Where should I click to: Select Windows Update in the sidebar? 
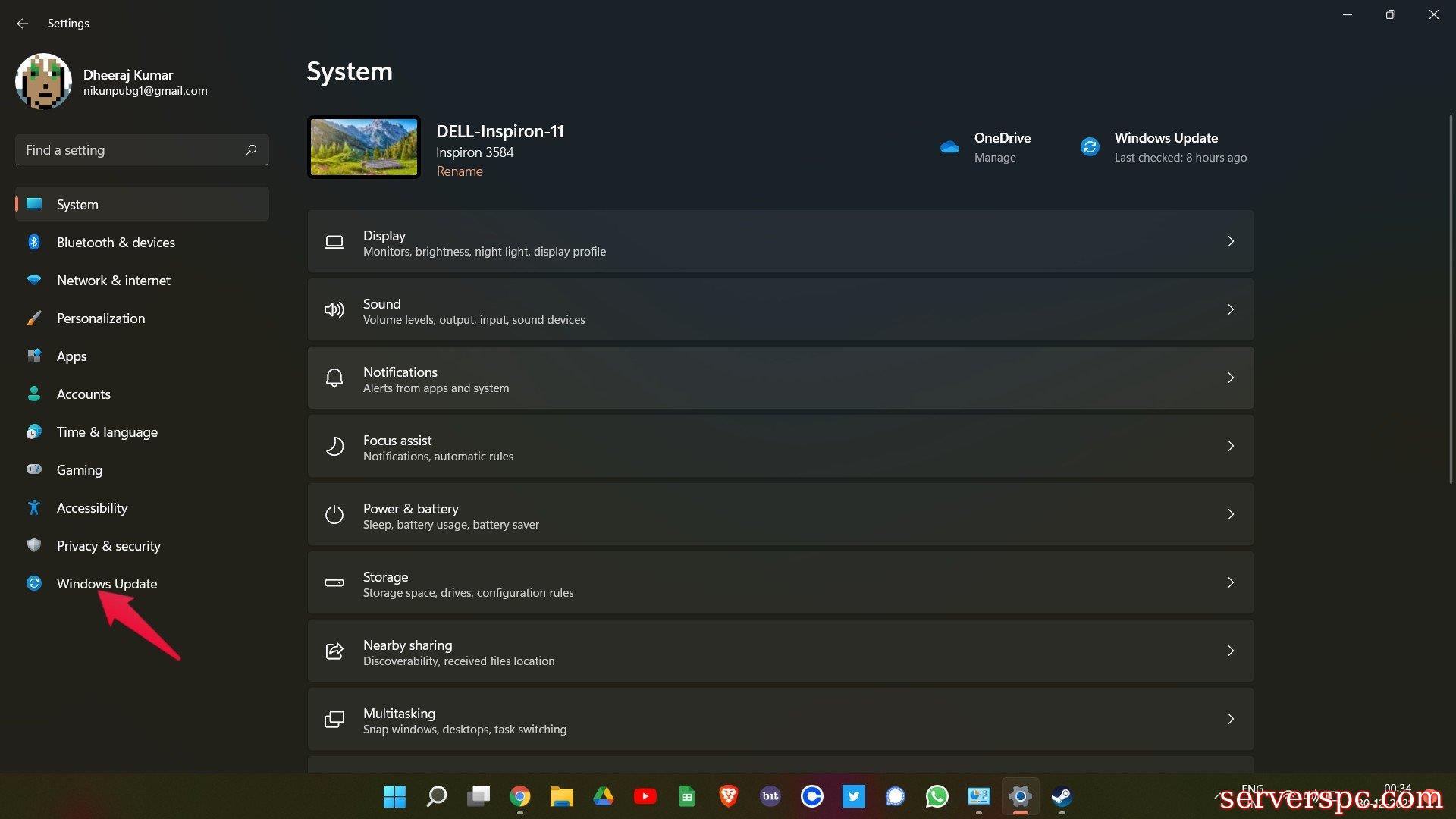click(107, 583)
